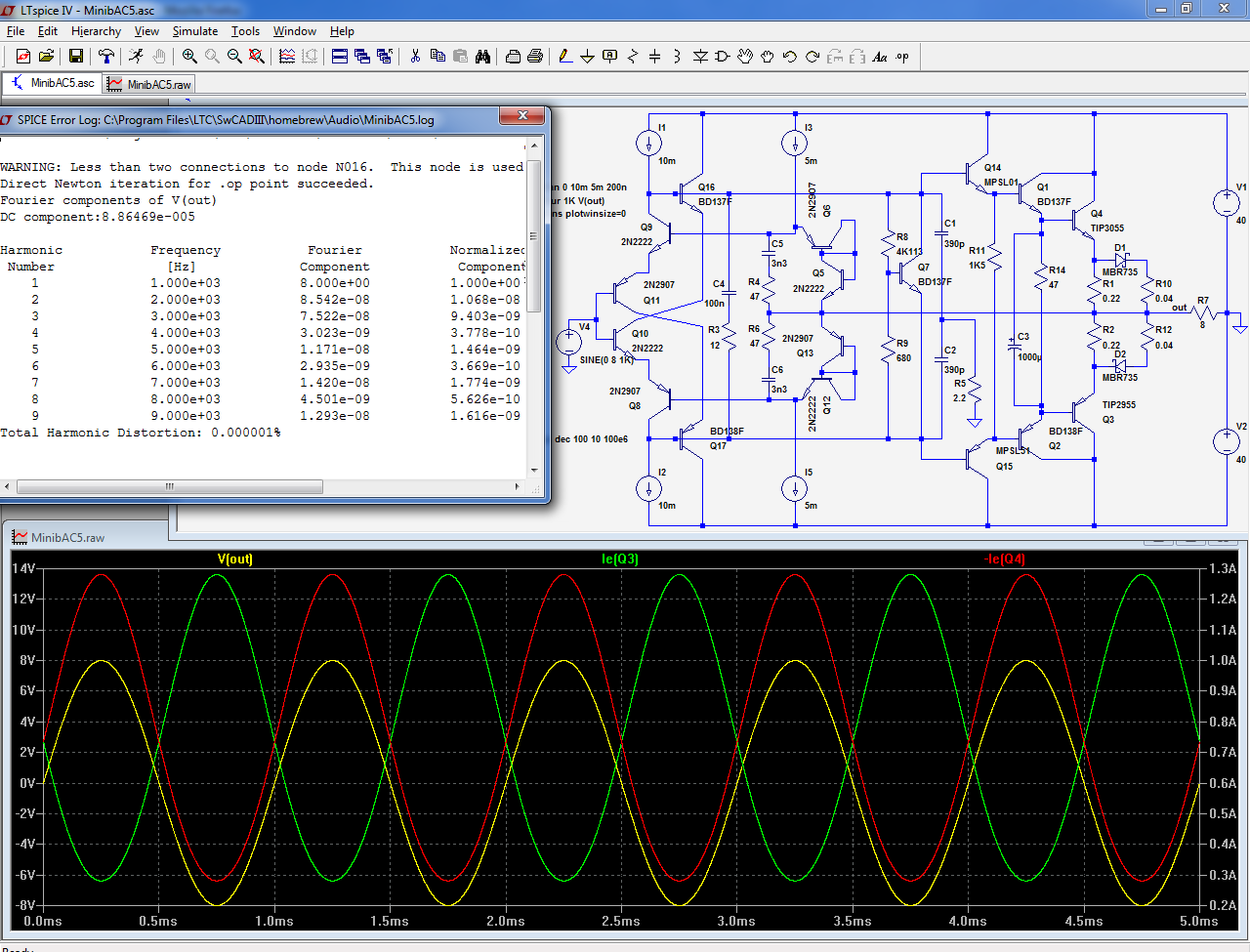Viewport: 1250px width, 952px height.
Task: Click the waveform autorange plot icon
Action: click(287, 57)
